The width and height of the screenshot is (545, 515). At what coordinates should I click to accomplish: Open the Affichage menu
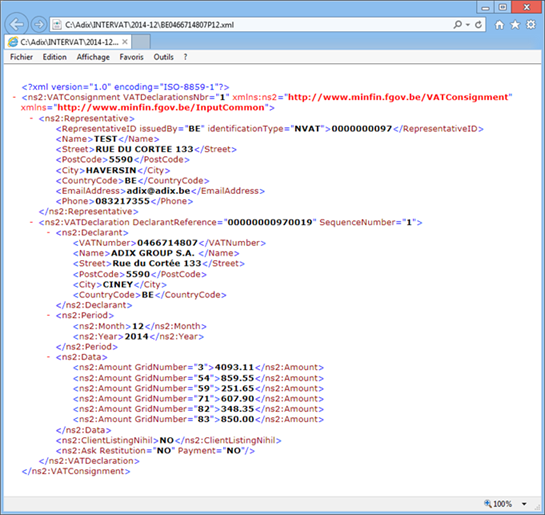(x=93, y=57)
